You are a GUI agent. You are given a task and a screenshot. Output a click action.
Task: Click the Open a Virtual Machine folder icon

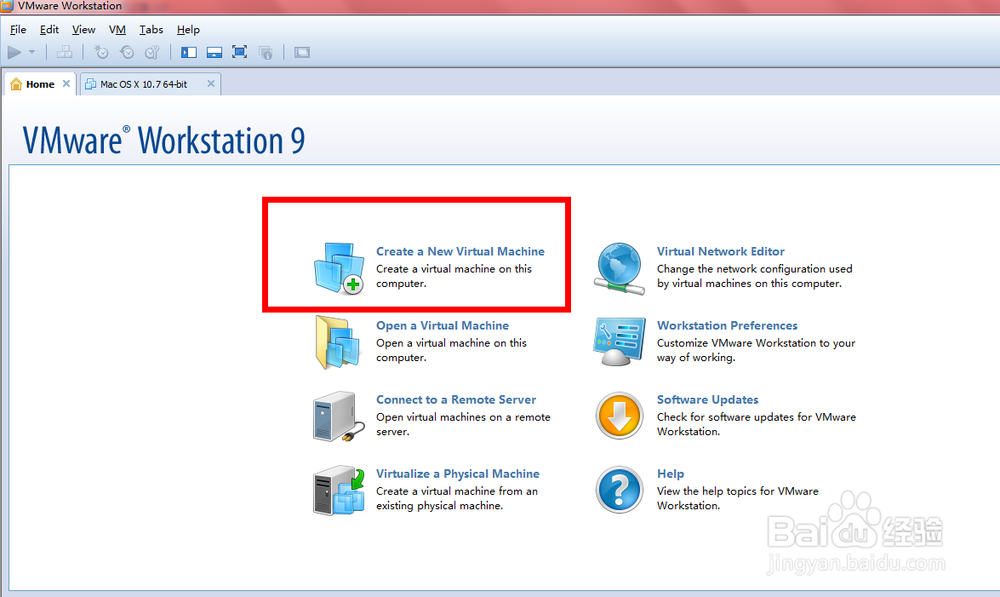[x=339, y=343]
